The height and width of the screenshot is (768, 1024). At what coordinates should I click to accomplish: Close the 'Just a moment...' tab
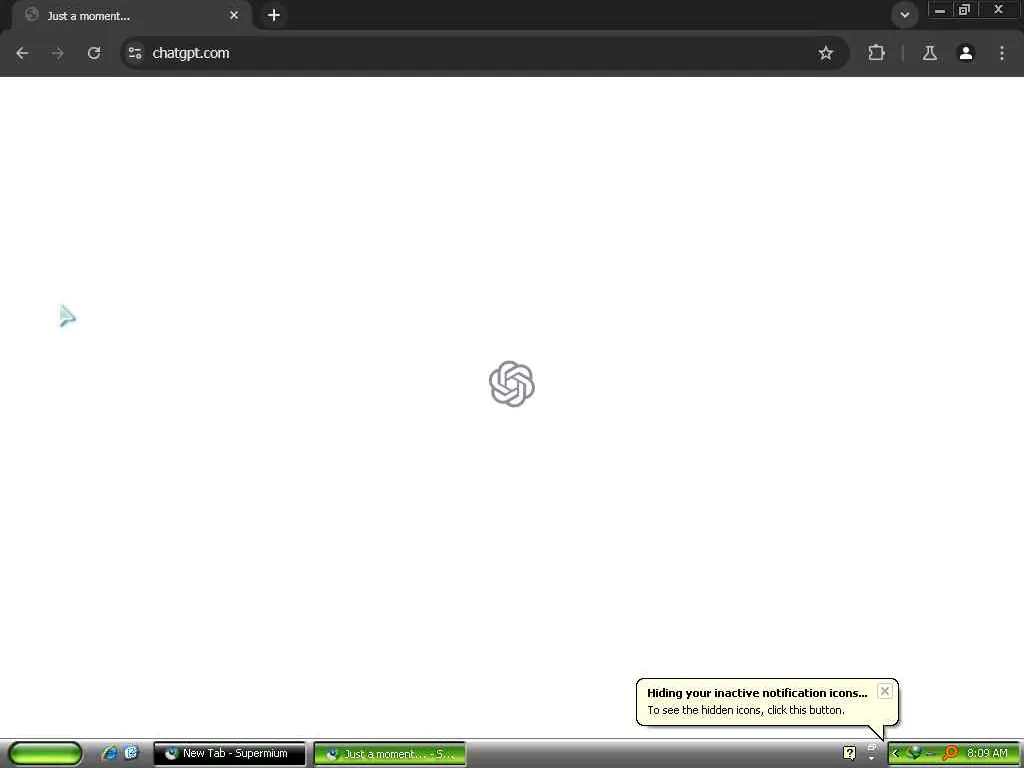[x=234, y=15]
